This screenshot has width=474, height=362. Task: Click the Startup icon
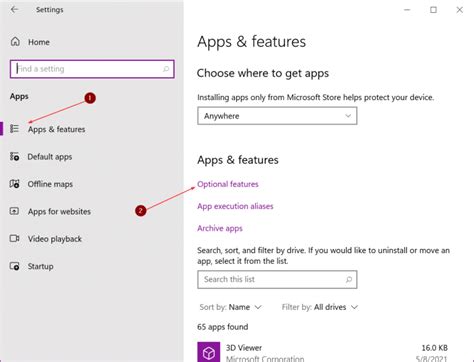[x=14, y=266]
